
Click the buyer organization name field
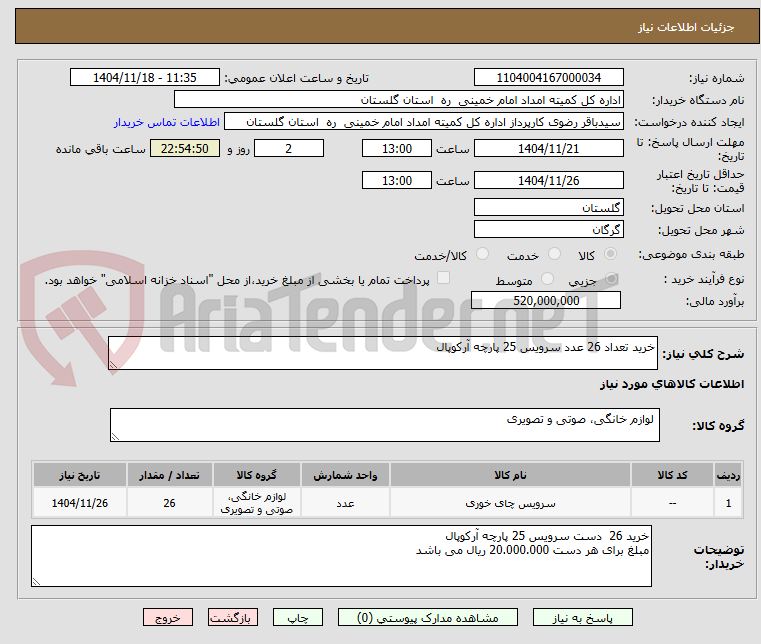click(398, 100)
